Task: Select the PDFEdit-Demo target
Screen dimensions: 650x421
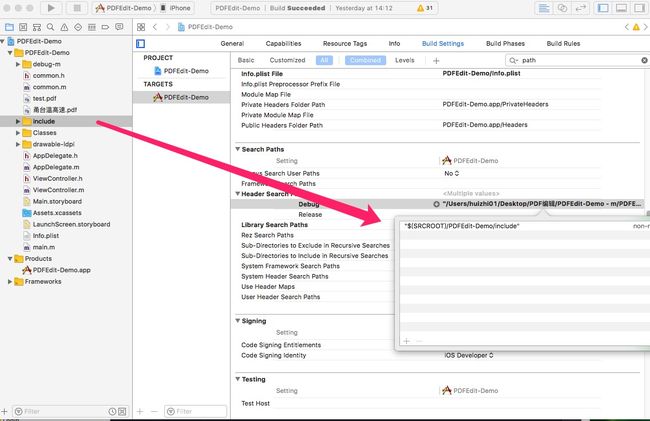Action: coord(181,97)
